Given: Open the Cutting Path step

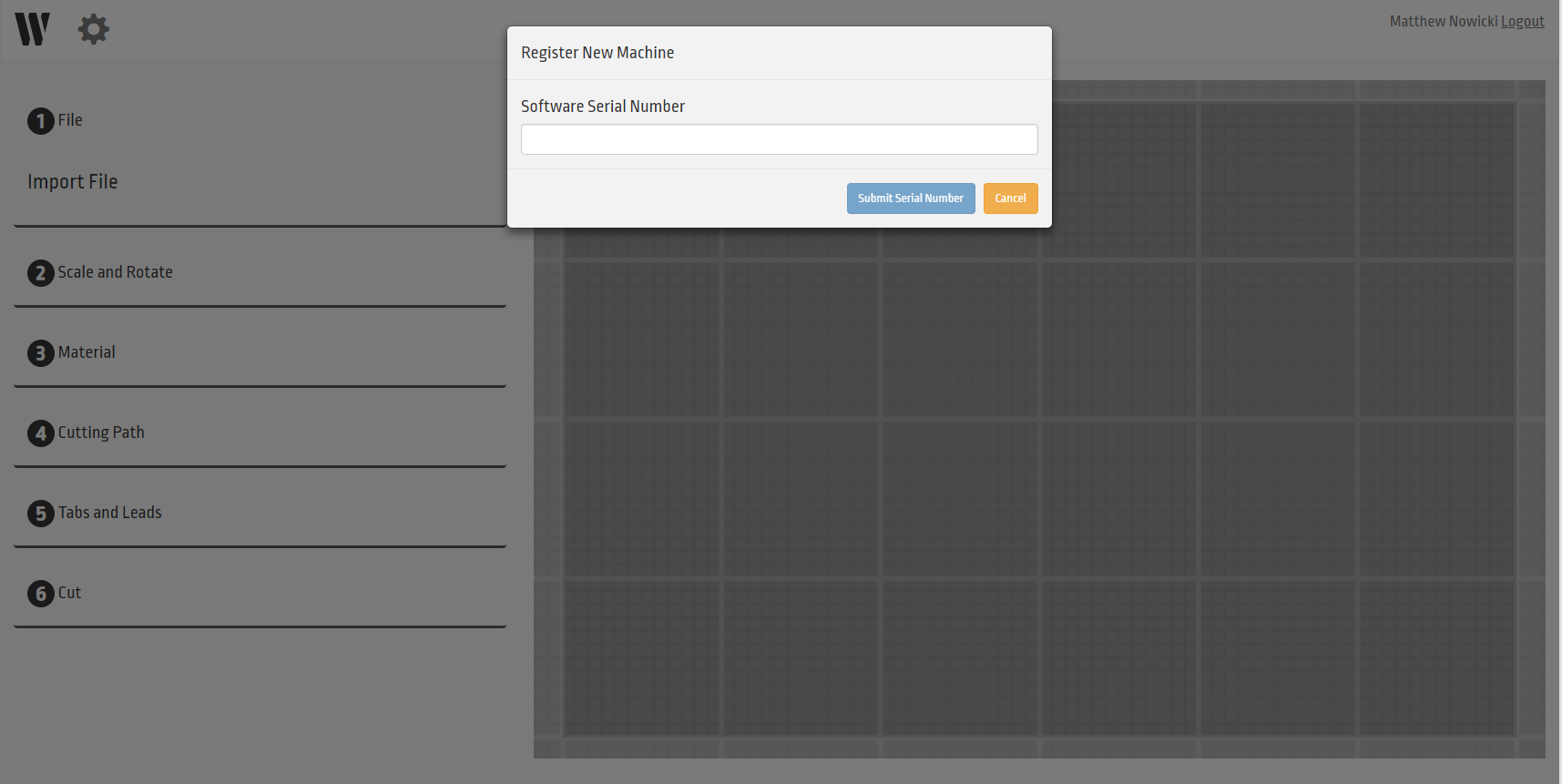Looking at the screenshot, I should tap(101, 433).
